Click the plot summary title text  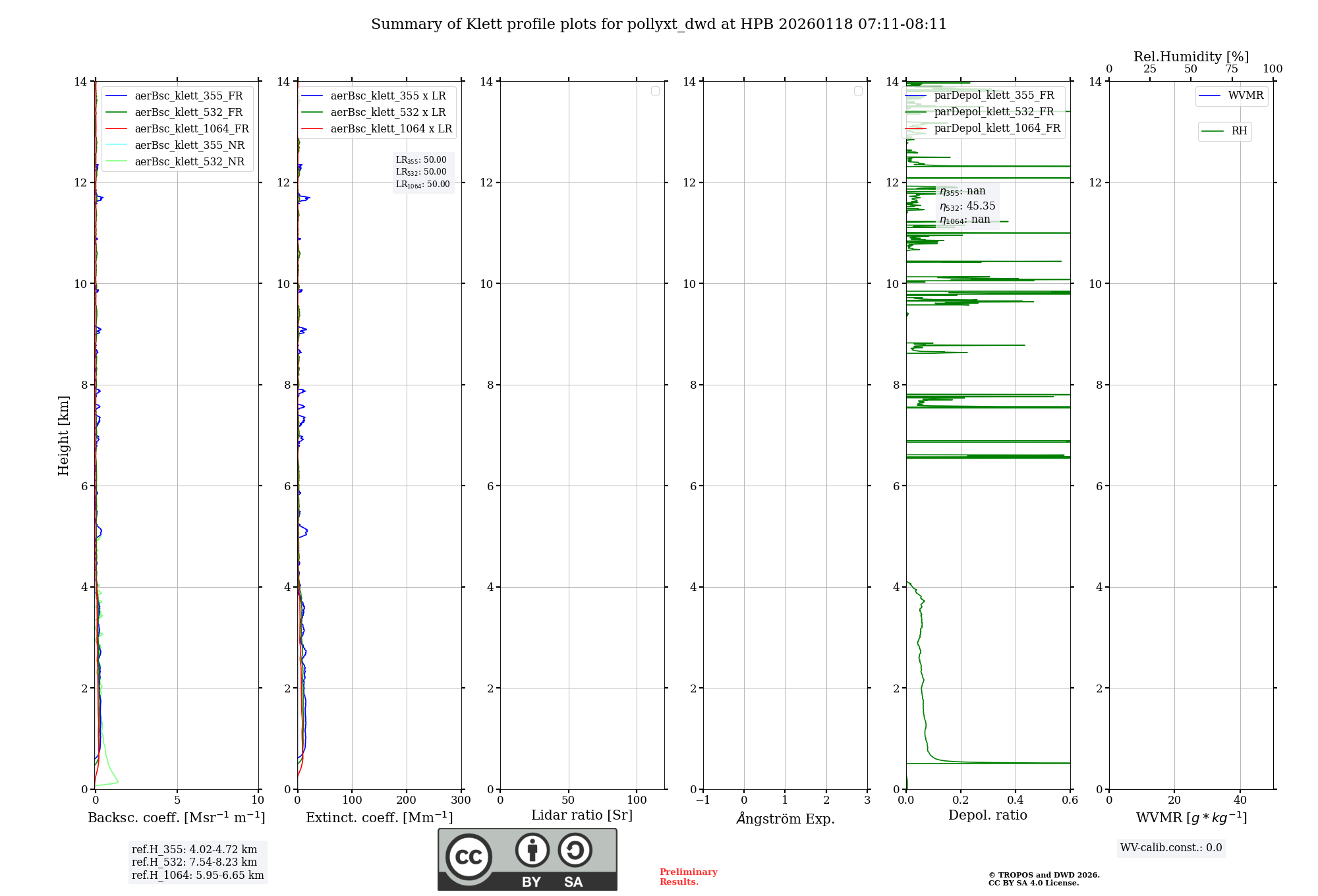pyautogui.click(x=658, y=24)
